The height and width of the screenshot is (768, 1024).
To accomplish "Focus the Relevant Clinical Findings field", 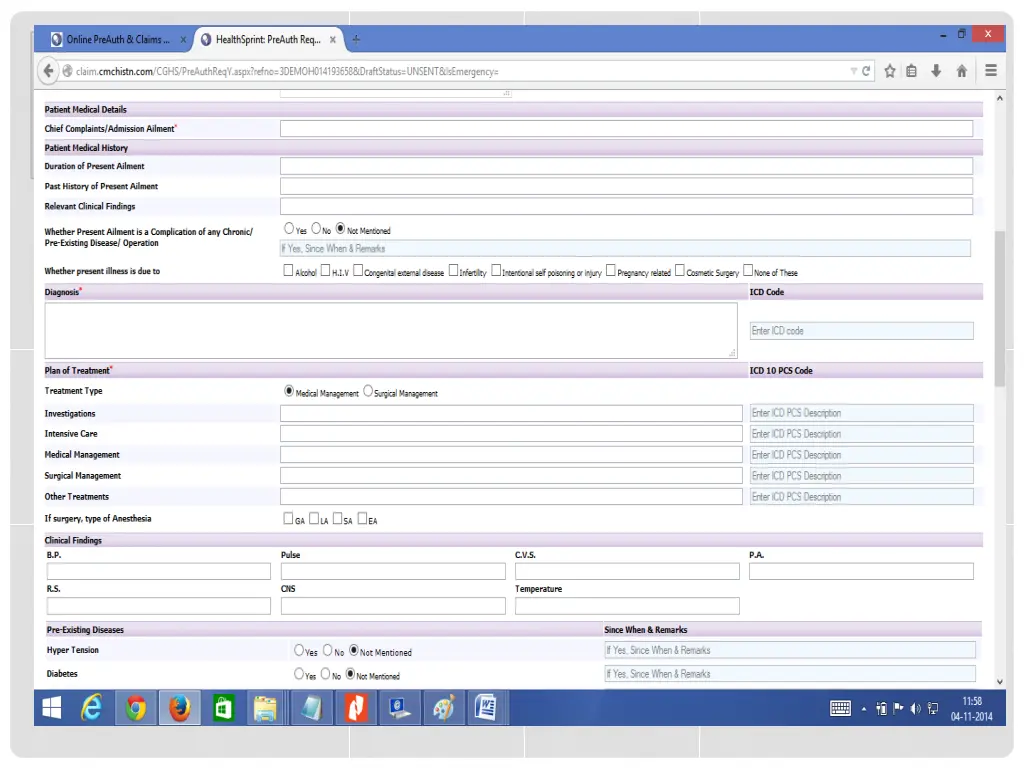I will point(626,206).
